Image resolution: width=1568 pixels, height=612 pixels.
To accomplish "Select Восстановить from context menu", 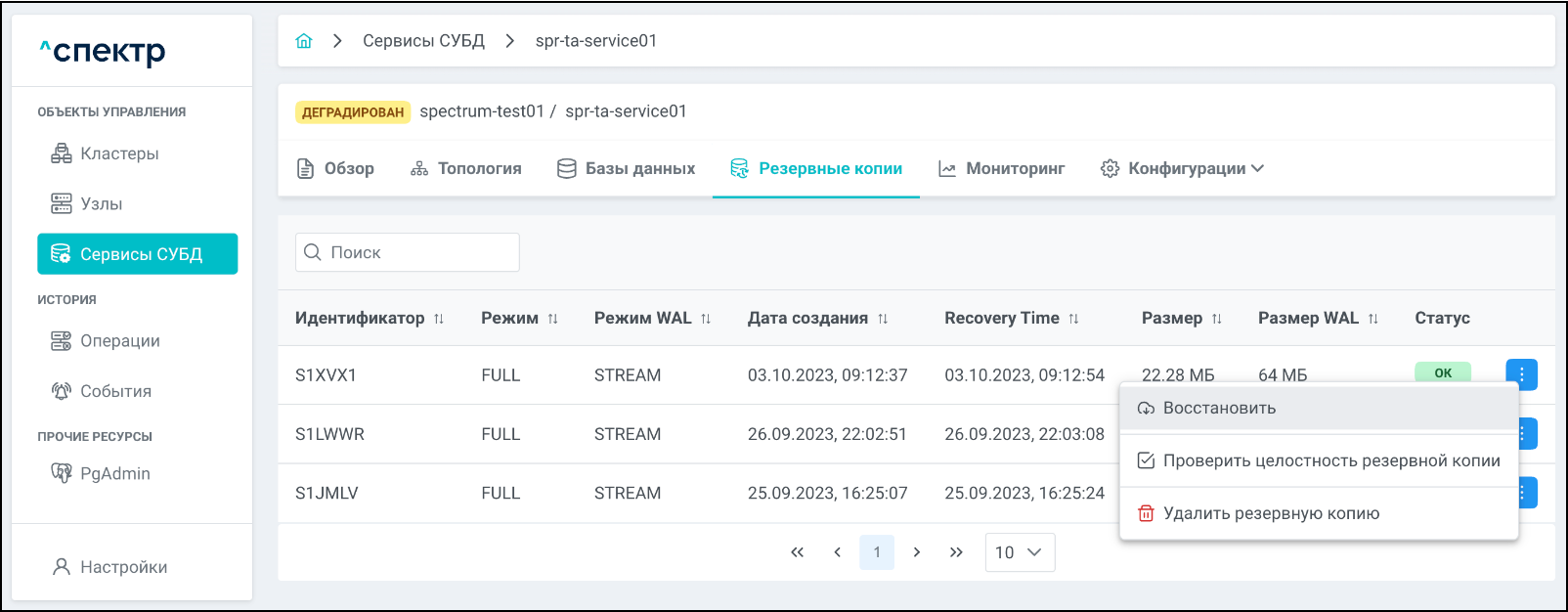I will coord(1219,408).
